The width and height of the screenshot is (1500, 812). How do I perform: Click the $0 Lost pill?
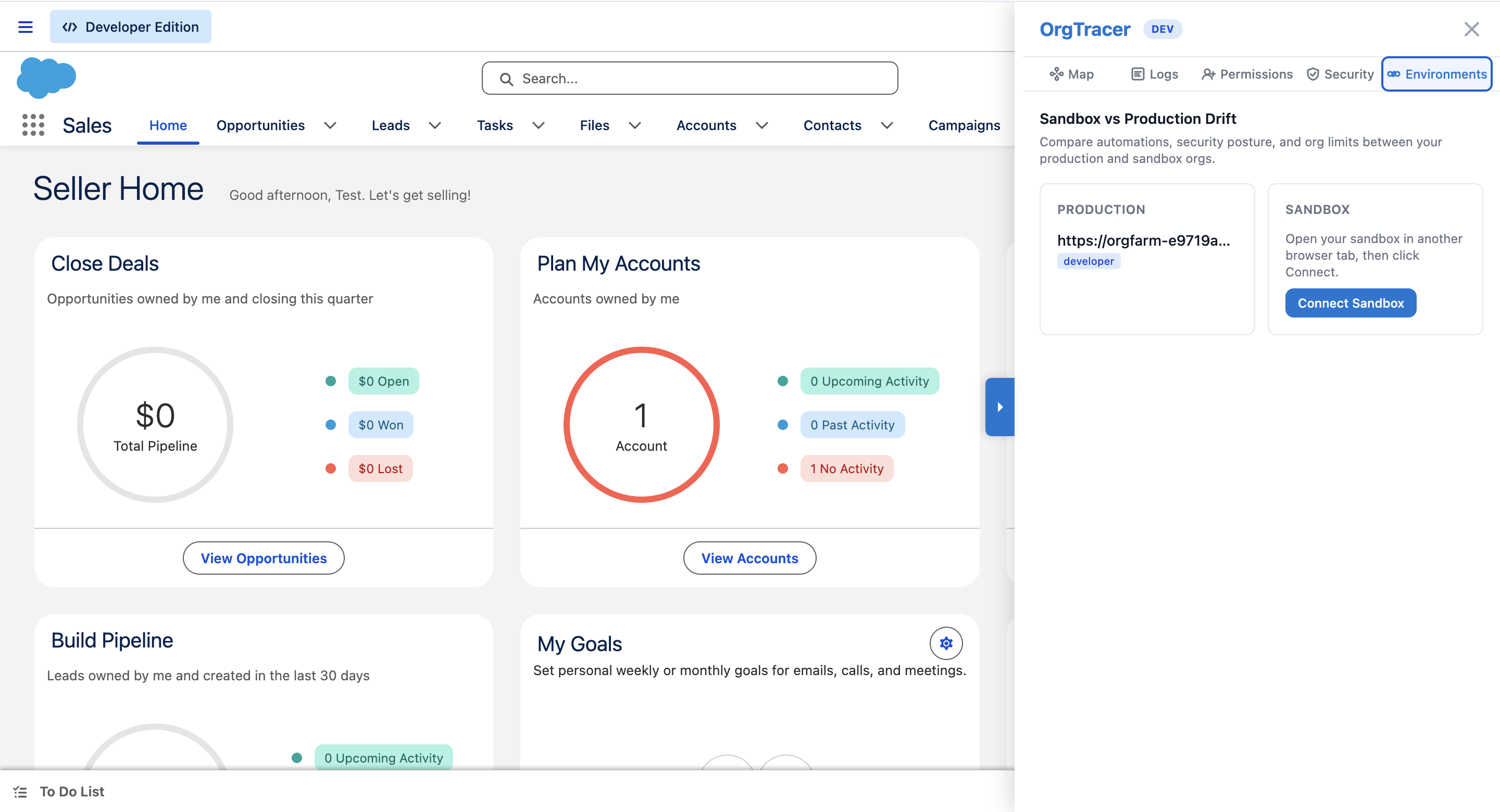pos(380,468)
